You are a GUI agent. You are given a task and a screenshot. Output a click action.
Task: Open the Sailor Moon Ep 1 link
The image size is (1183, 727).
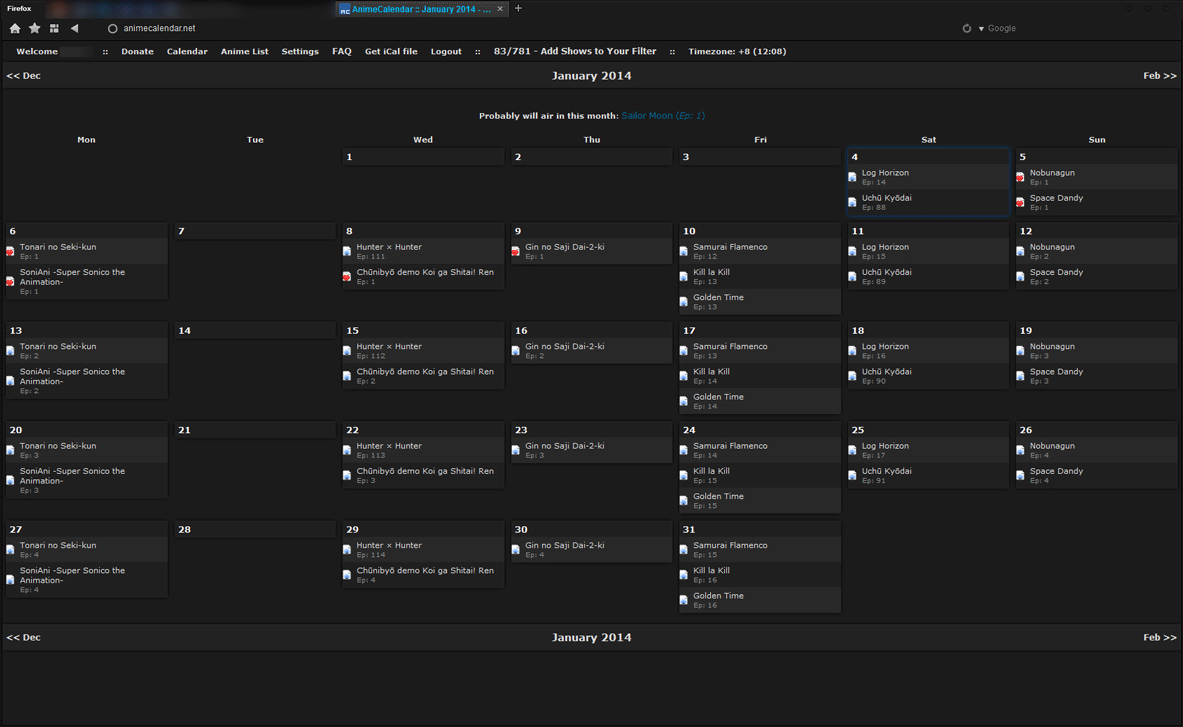[663, 115]
